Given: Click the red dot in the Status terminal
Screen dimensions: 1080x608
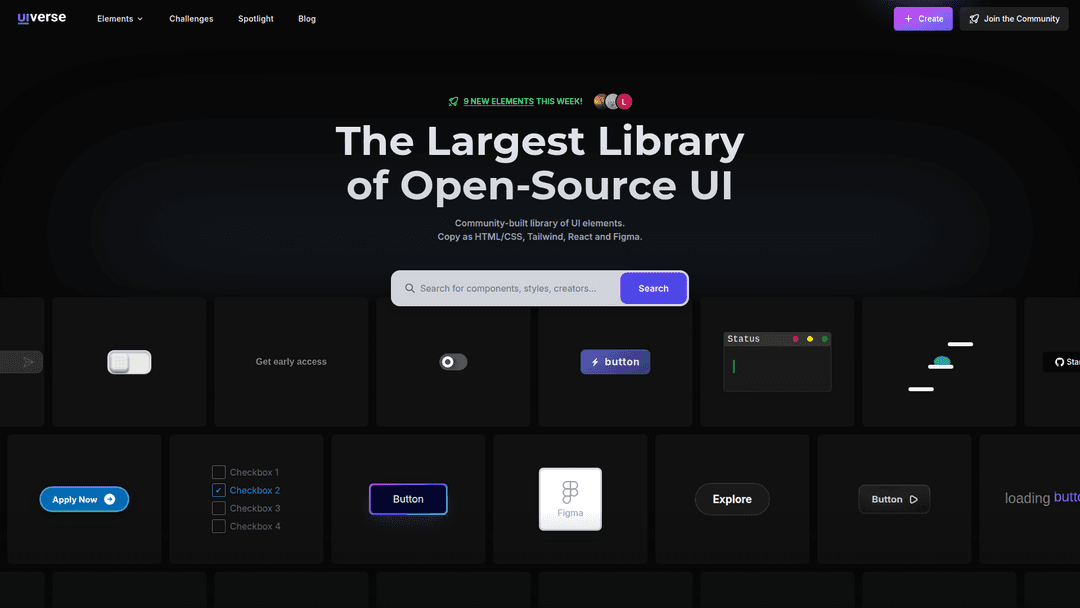Looking at the screenshot, I should click(795, 339).
